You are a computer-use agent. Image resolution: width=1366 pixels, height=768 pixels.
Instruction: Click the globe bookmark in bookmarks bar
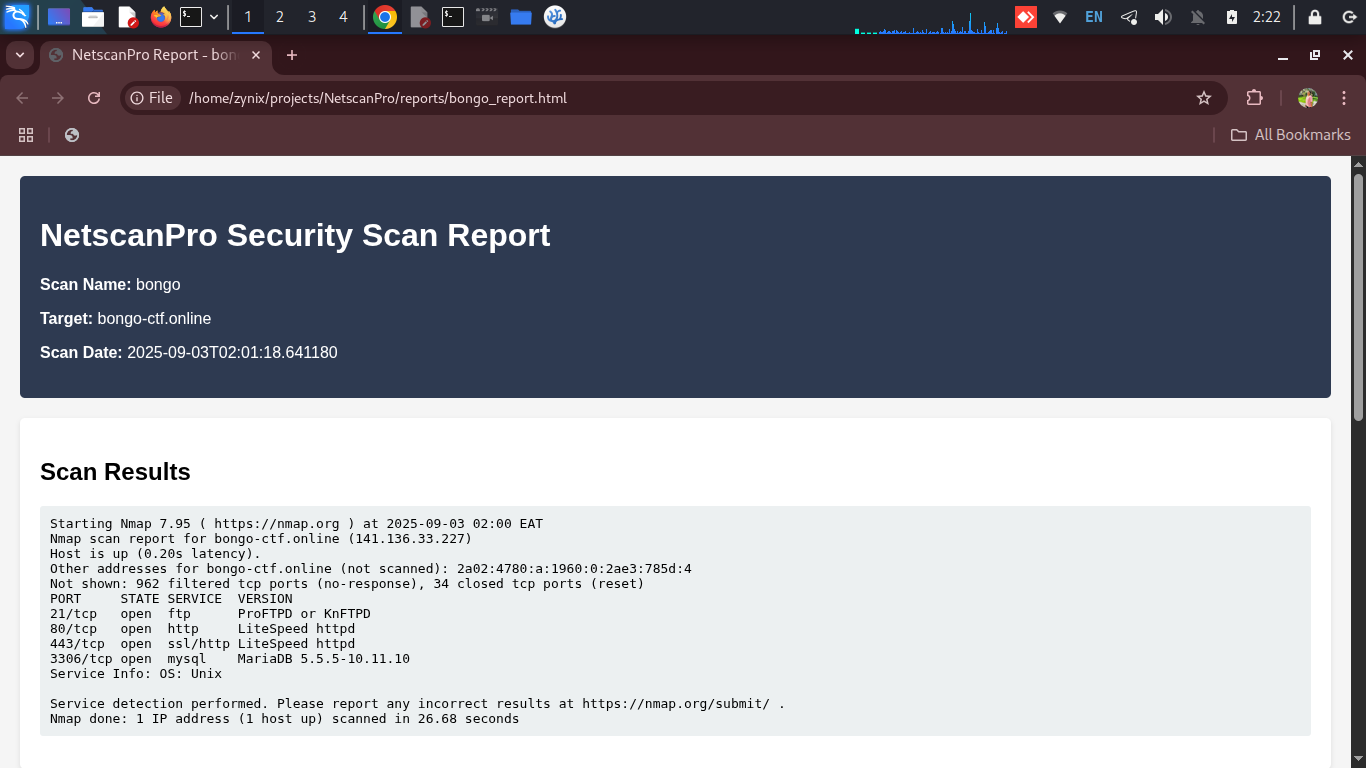click(72, 135)
